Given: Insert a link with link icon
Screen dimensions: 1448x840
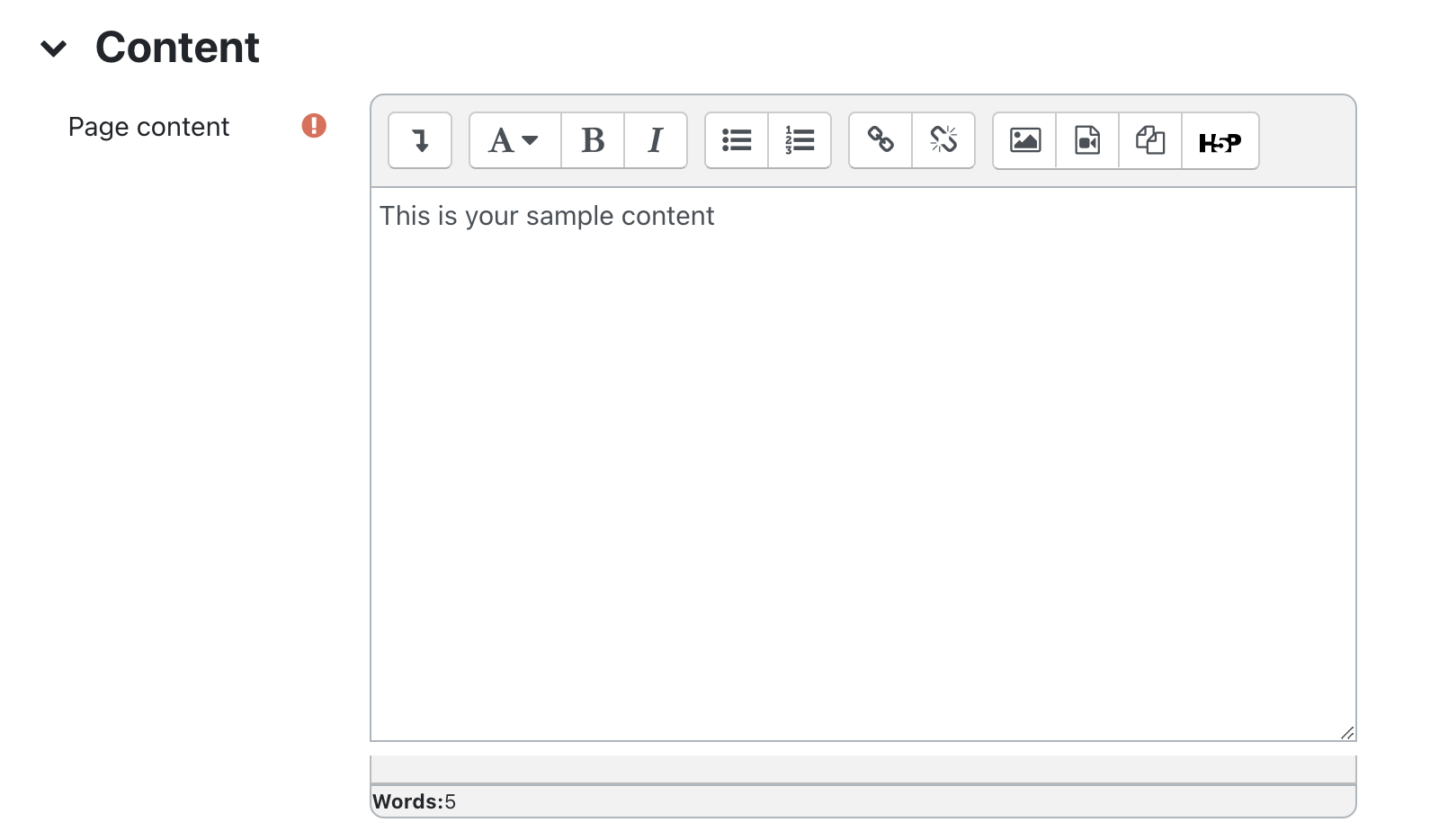Looking at the screenshot, I should pyautogui.click(x=880, y=140).
